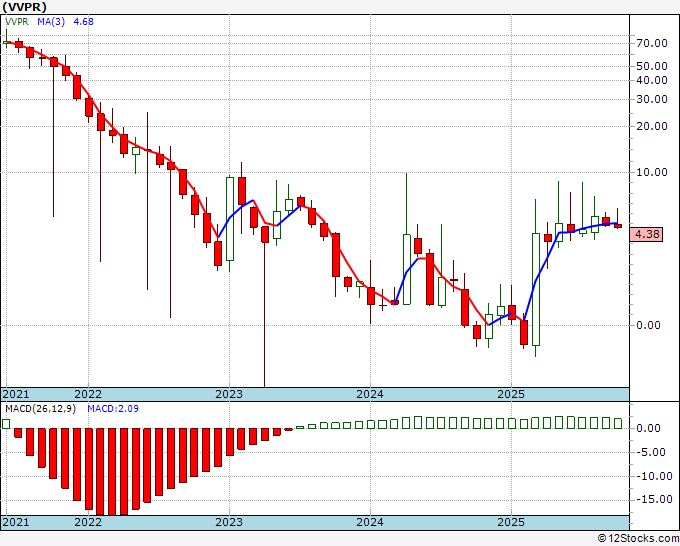Viewport: 680px width, 546px height.
Task: Click the first green MACD bar at 2021
Action: (6, 424)
